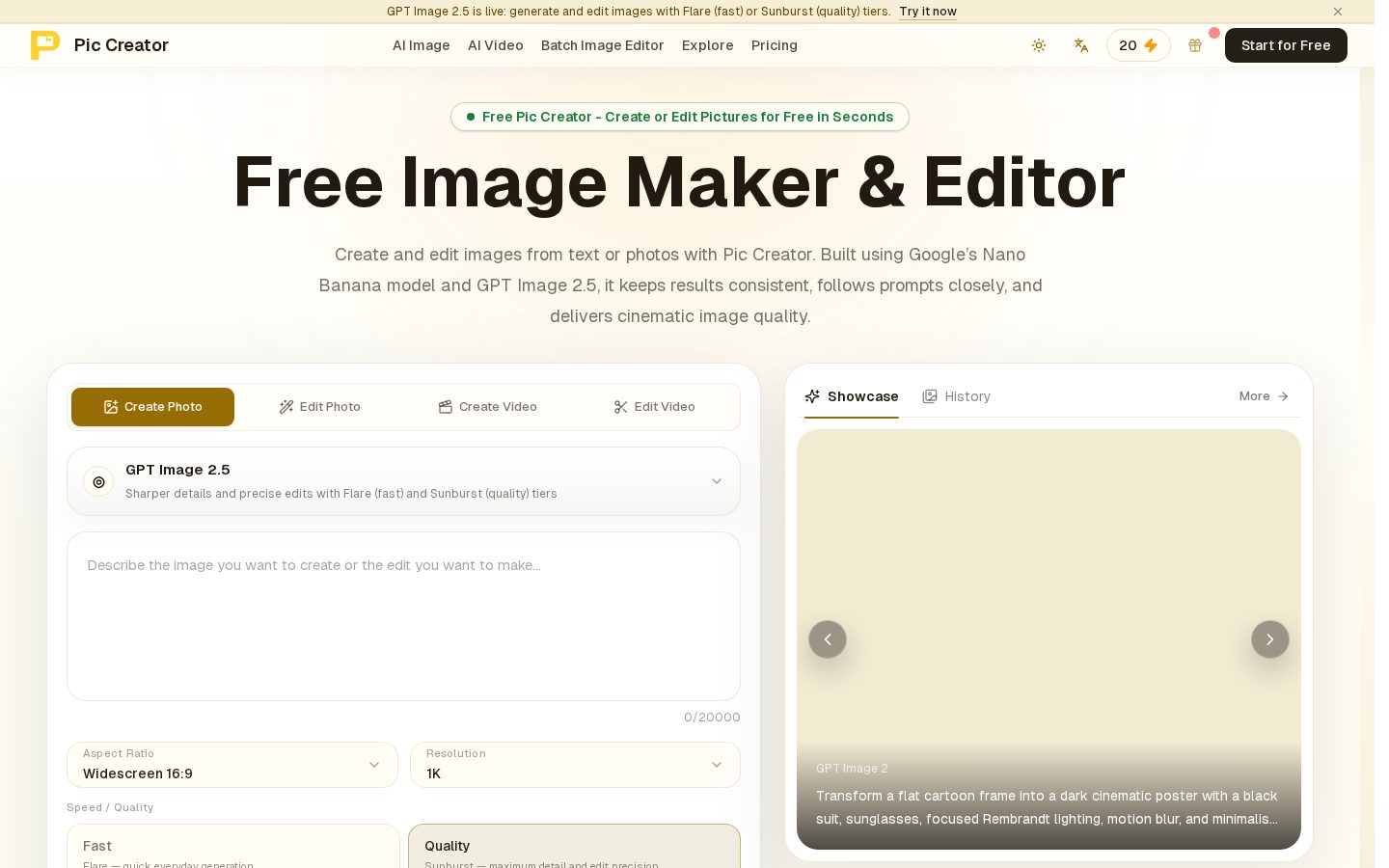This screenshot has width=1389, height=868.
Task: Switch to the Edit Video tab
Action: coord(654,407)
